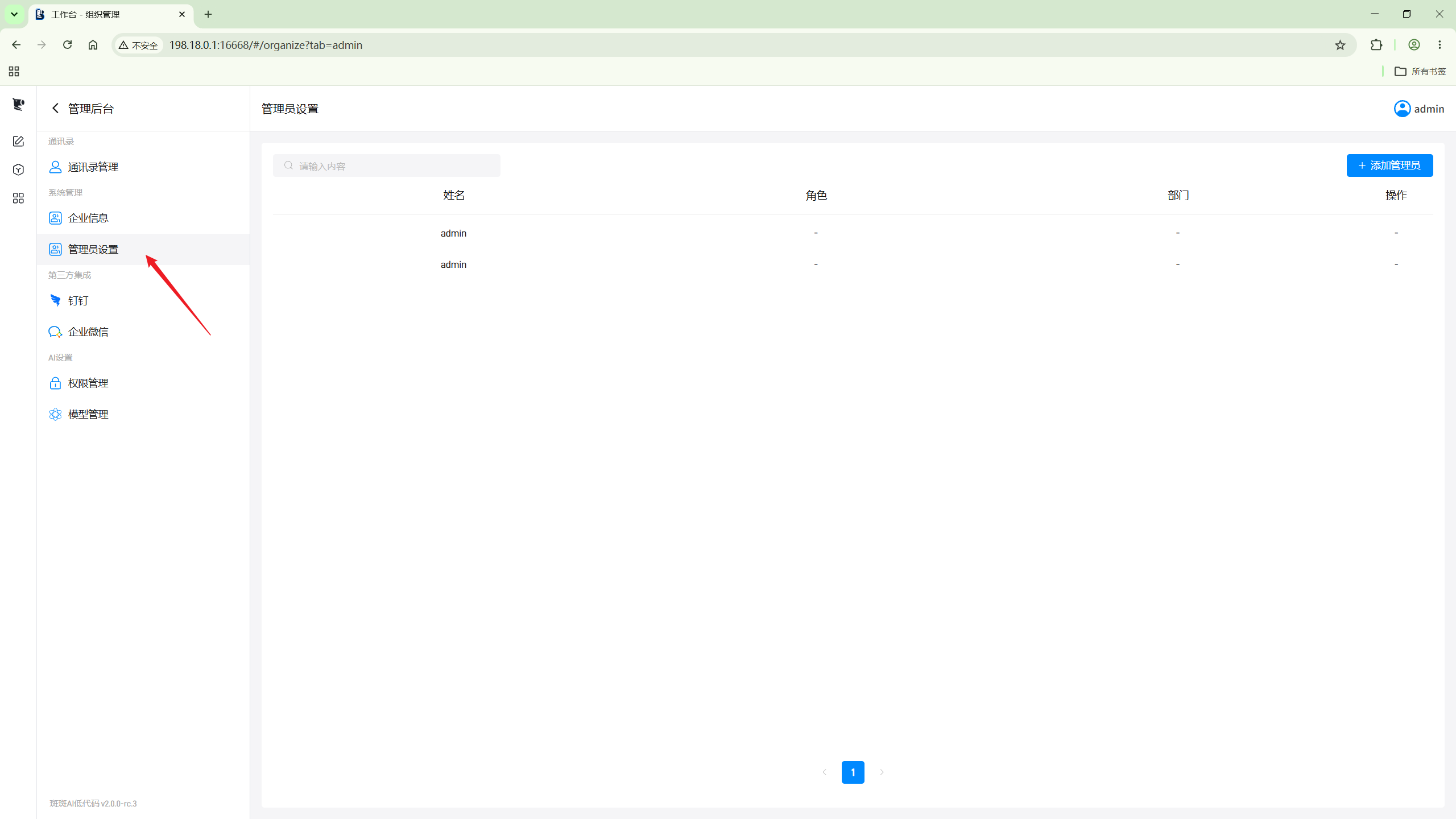
Task: Select the 工作台 - 组织管理 browser tab
Action: [111, 14]
